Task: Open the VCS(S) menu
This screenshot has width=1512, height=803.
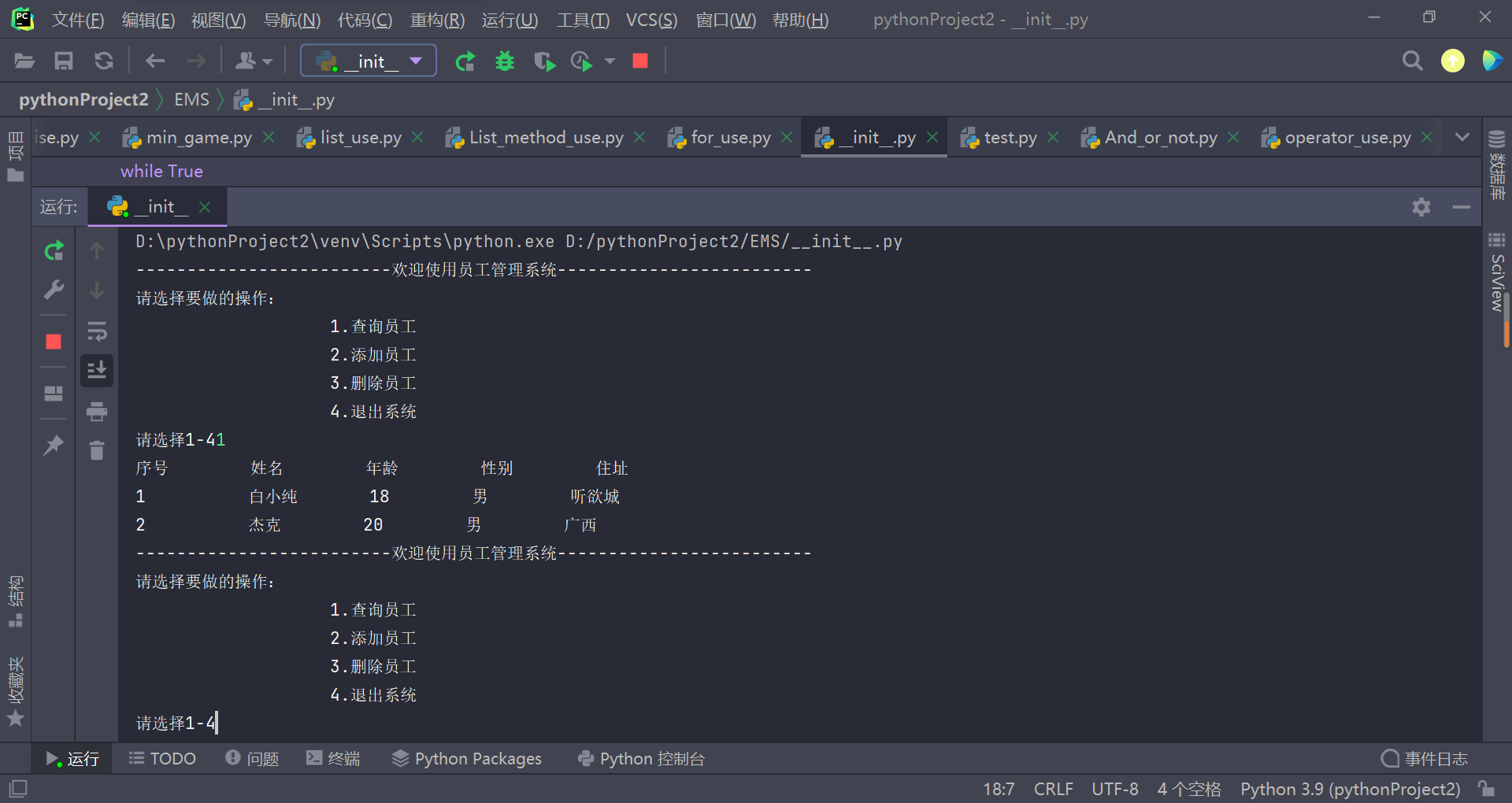Action: click(x=651, y=20)
